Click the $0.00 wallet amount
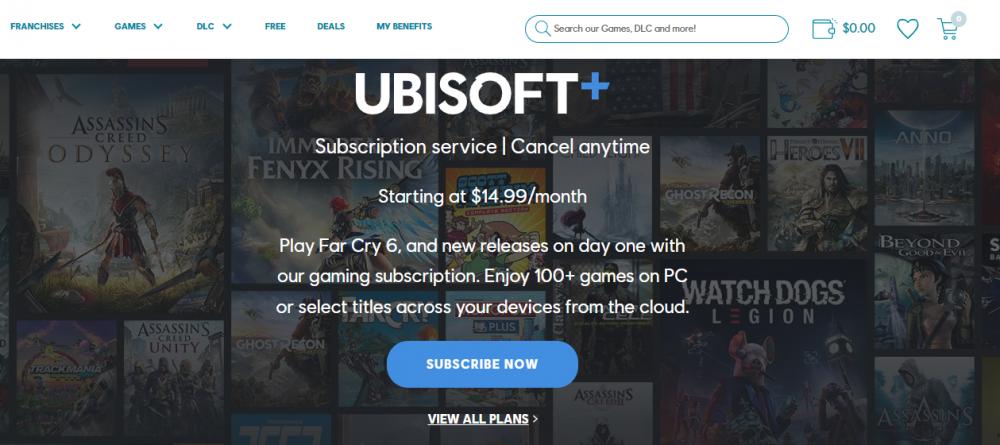Screen dimensions: 1000x445 click(858, 28)
